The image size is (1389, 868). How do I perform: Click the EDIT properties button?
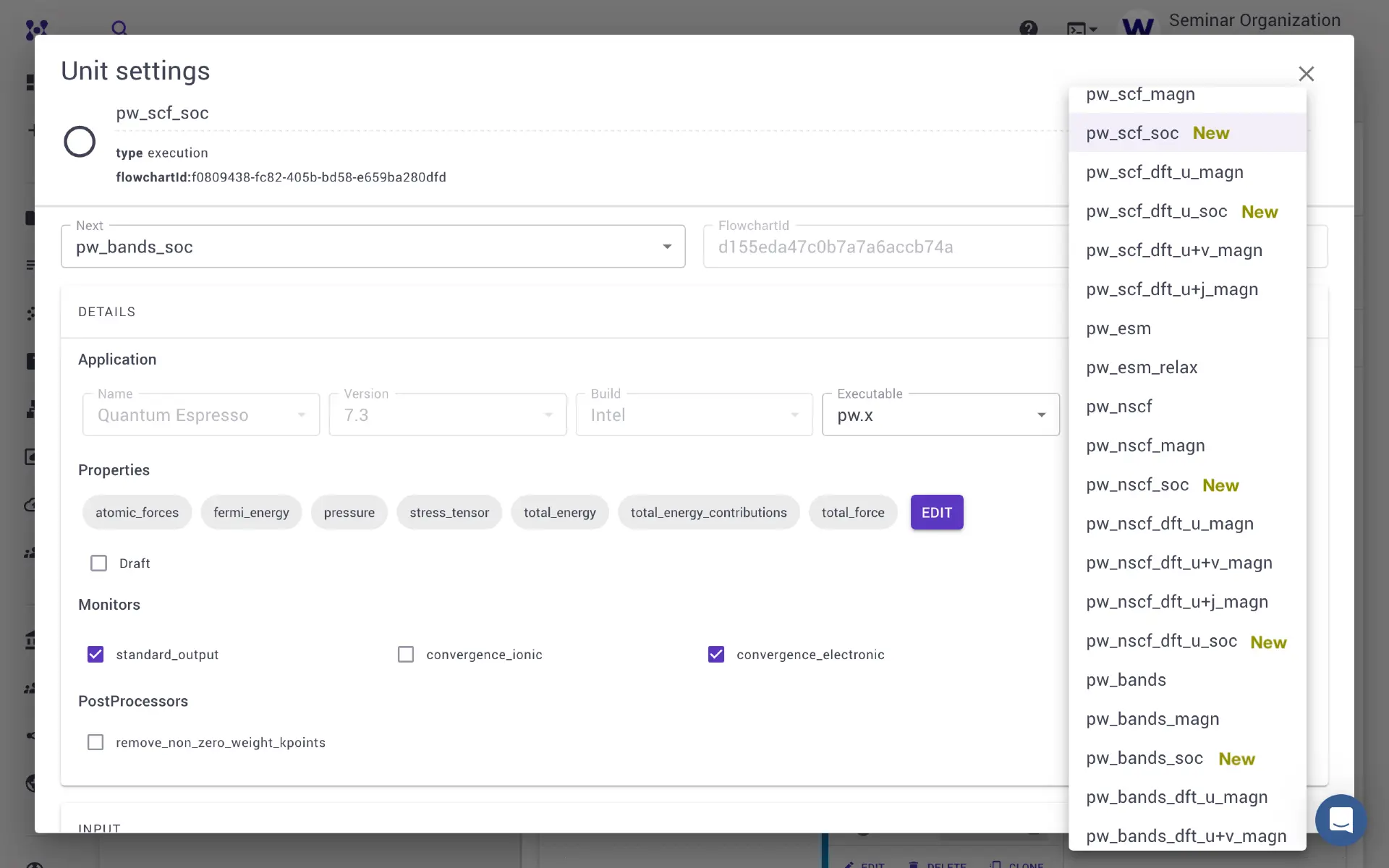tap(937, 512)
